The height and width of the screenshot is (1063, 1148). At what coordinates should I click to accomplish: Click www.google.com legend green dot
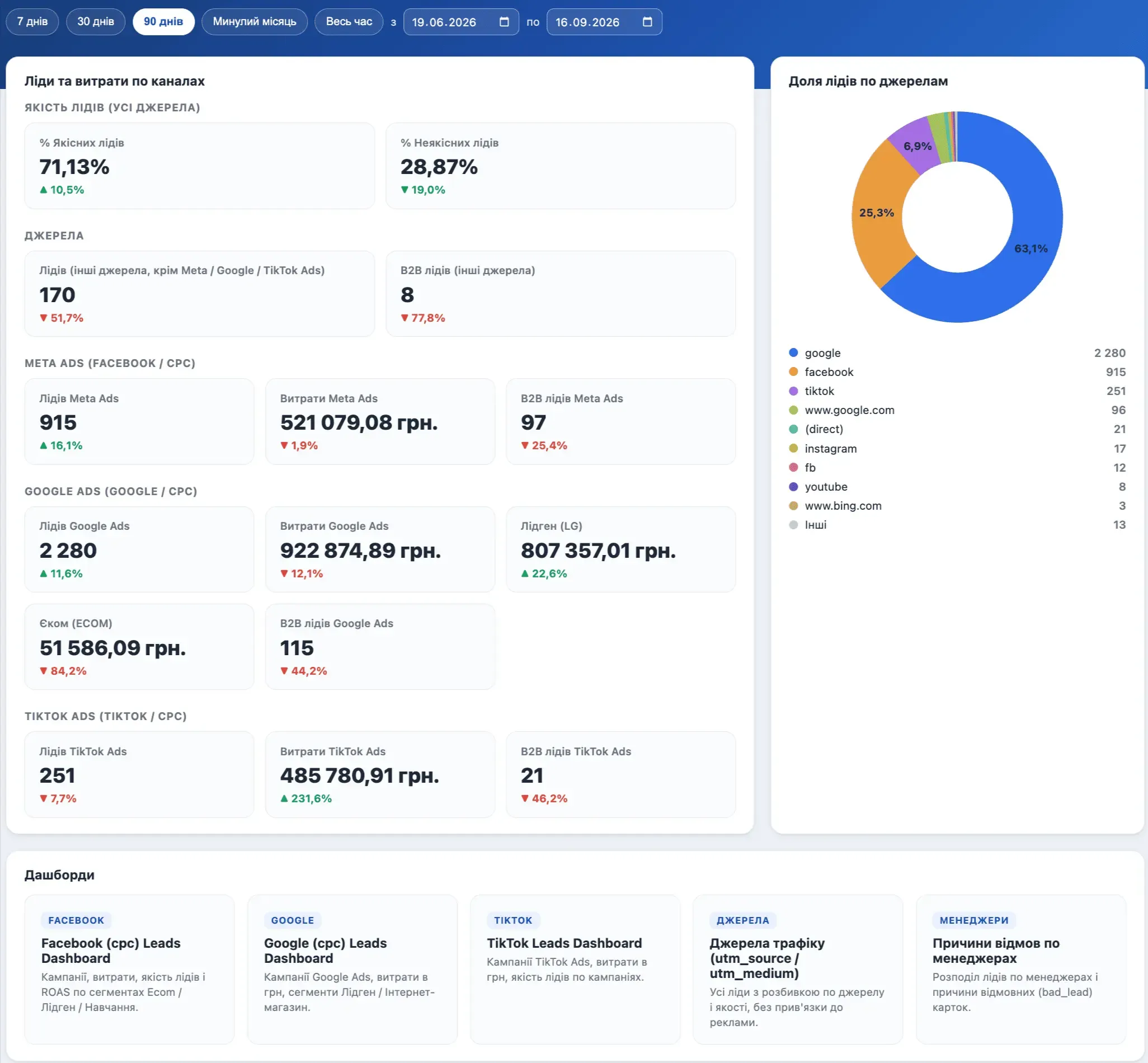coord(793,410)
